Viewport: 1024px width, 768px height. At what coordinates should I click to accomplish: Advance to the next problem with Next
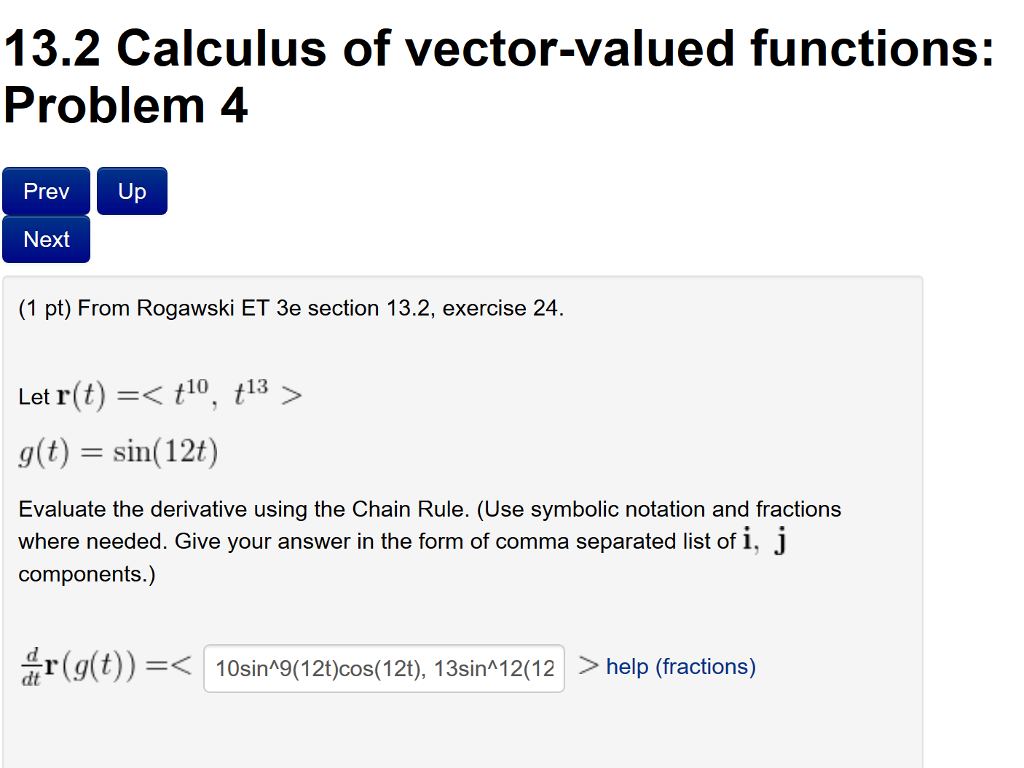(x=46, y=239)
